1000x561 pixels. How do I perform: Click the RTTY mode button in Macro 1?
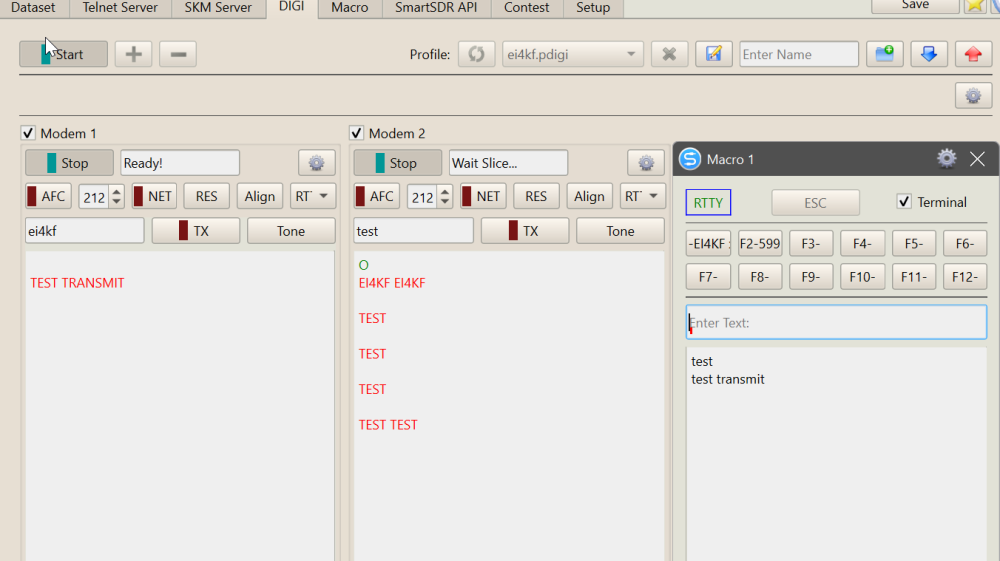tap(708, 203)
